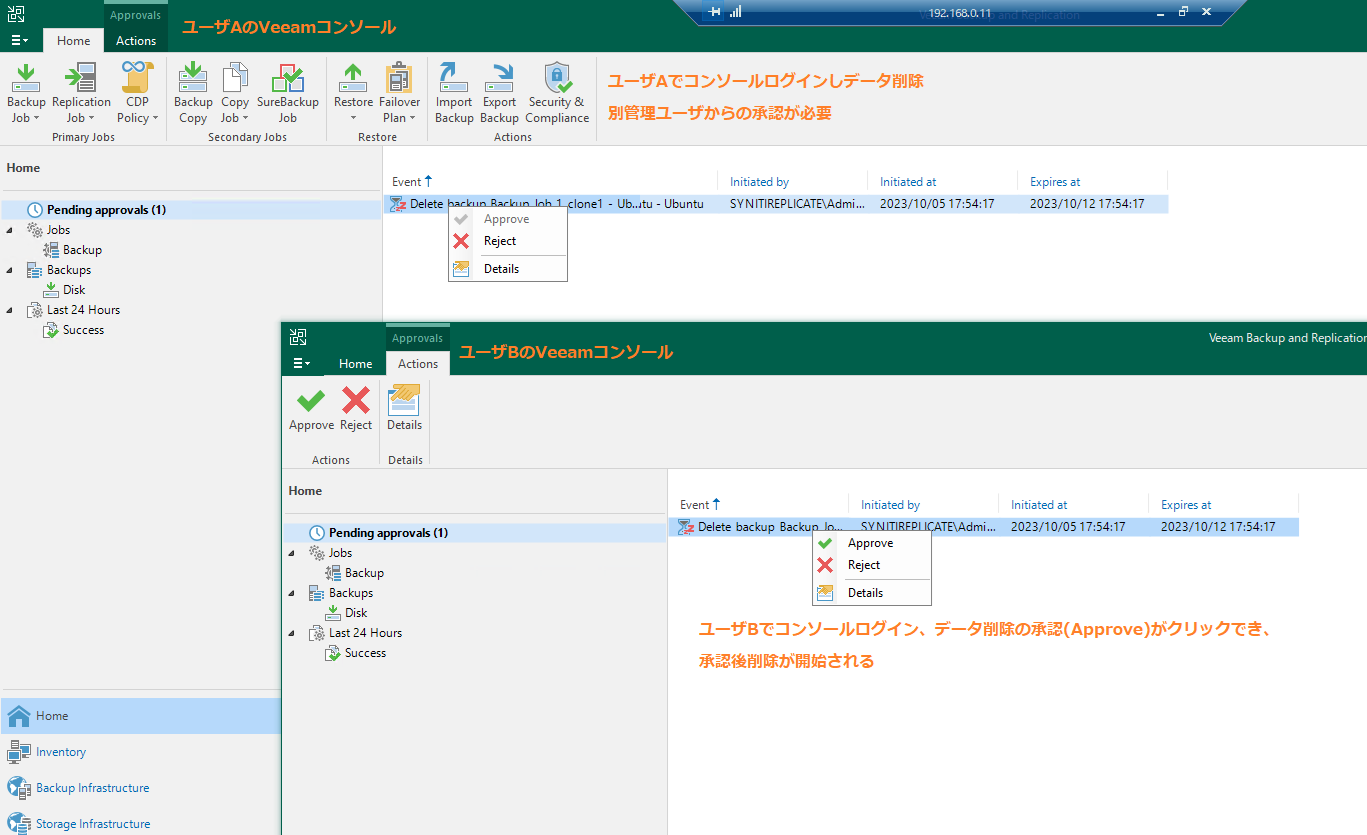Image resolution: width=1367 pixels, height=835 pixels.
Task: Select Success node in User B tree
Action: (x=365, y=653)
